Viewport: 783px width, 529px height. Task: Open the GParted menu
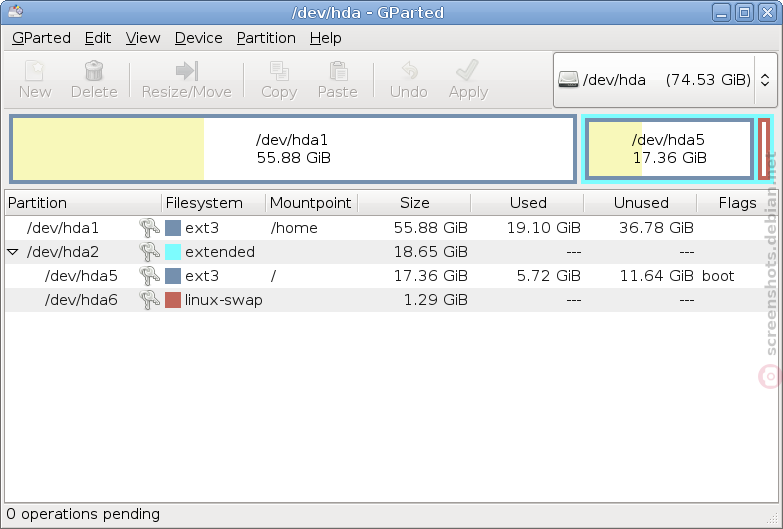tap(41, 38)
